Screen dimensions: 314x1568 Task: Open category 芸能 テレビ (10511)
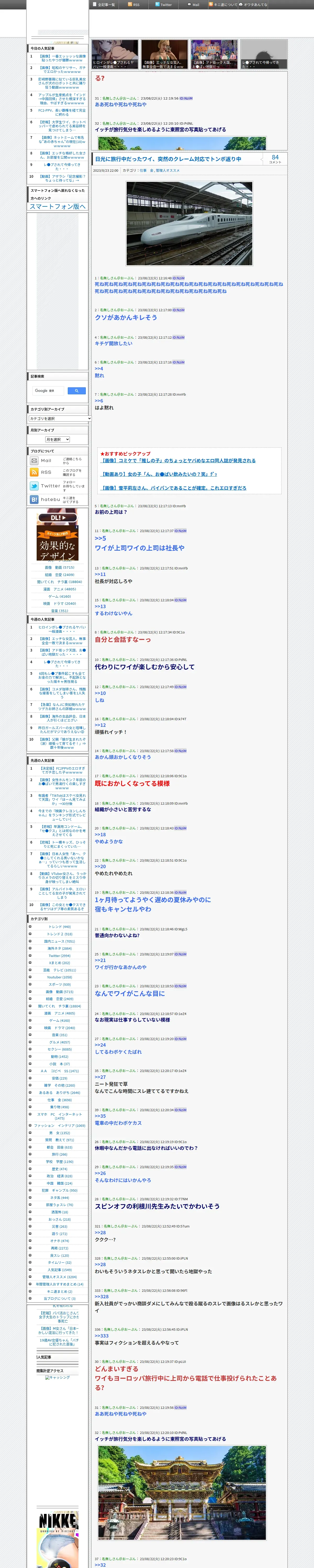[x=59, y=970]
